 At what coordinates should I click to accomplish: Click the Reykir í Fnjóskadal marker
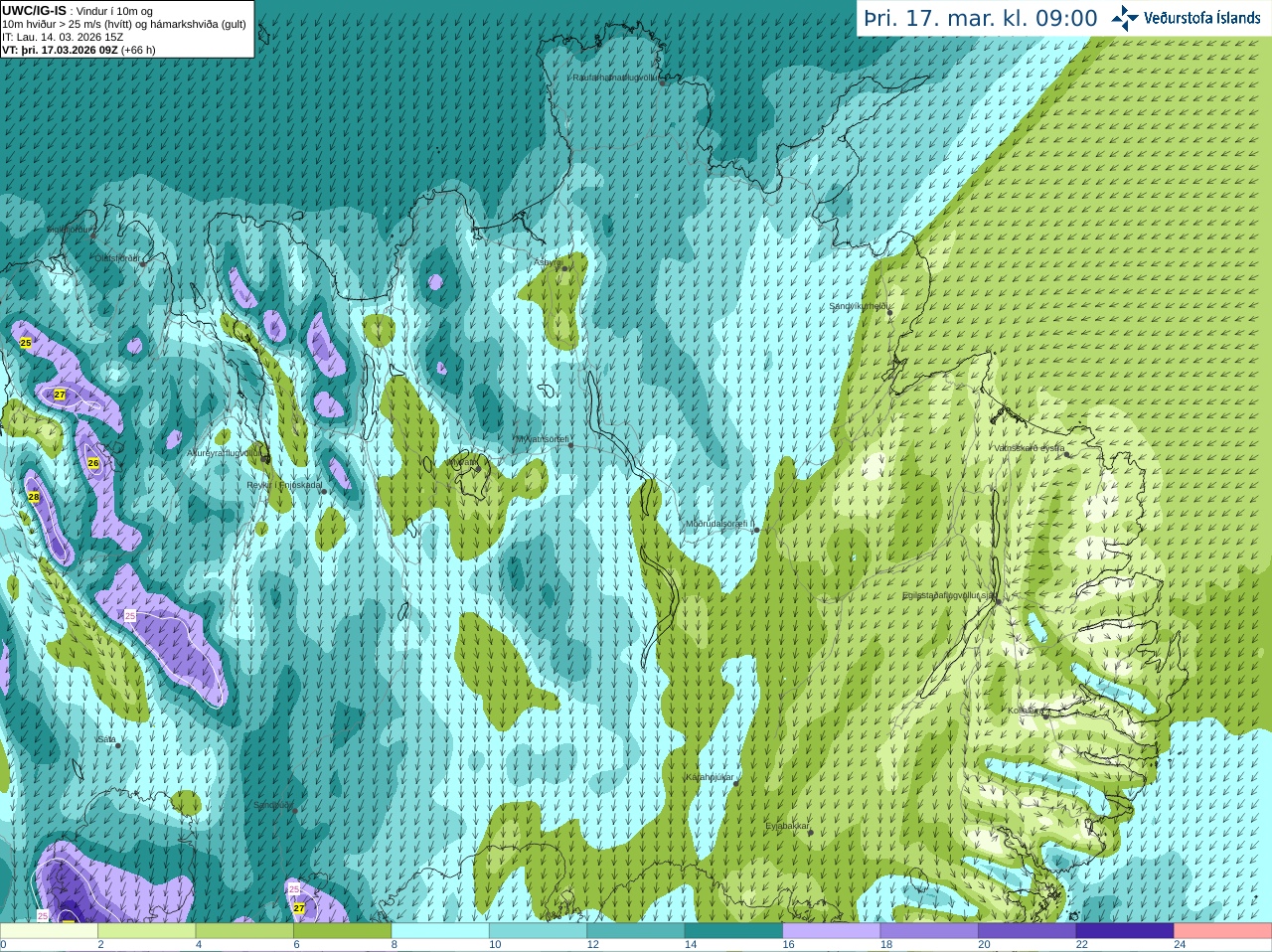pos(324,491)
